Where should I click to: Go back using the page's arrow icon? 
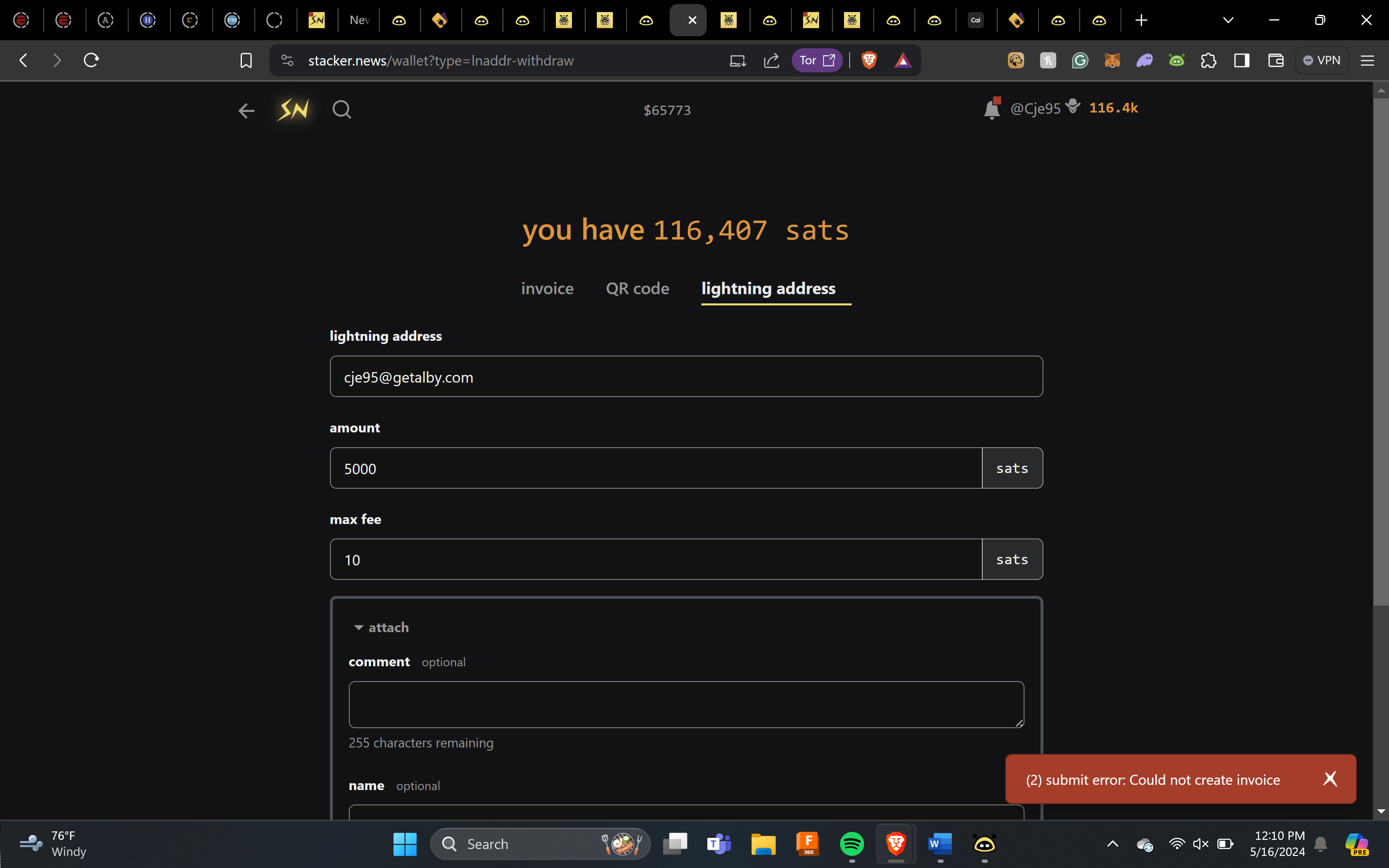point(246,110)
